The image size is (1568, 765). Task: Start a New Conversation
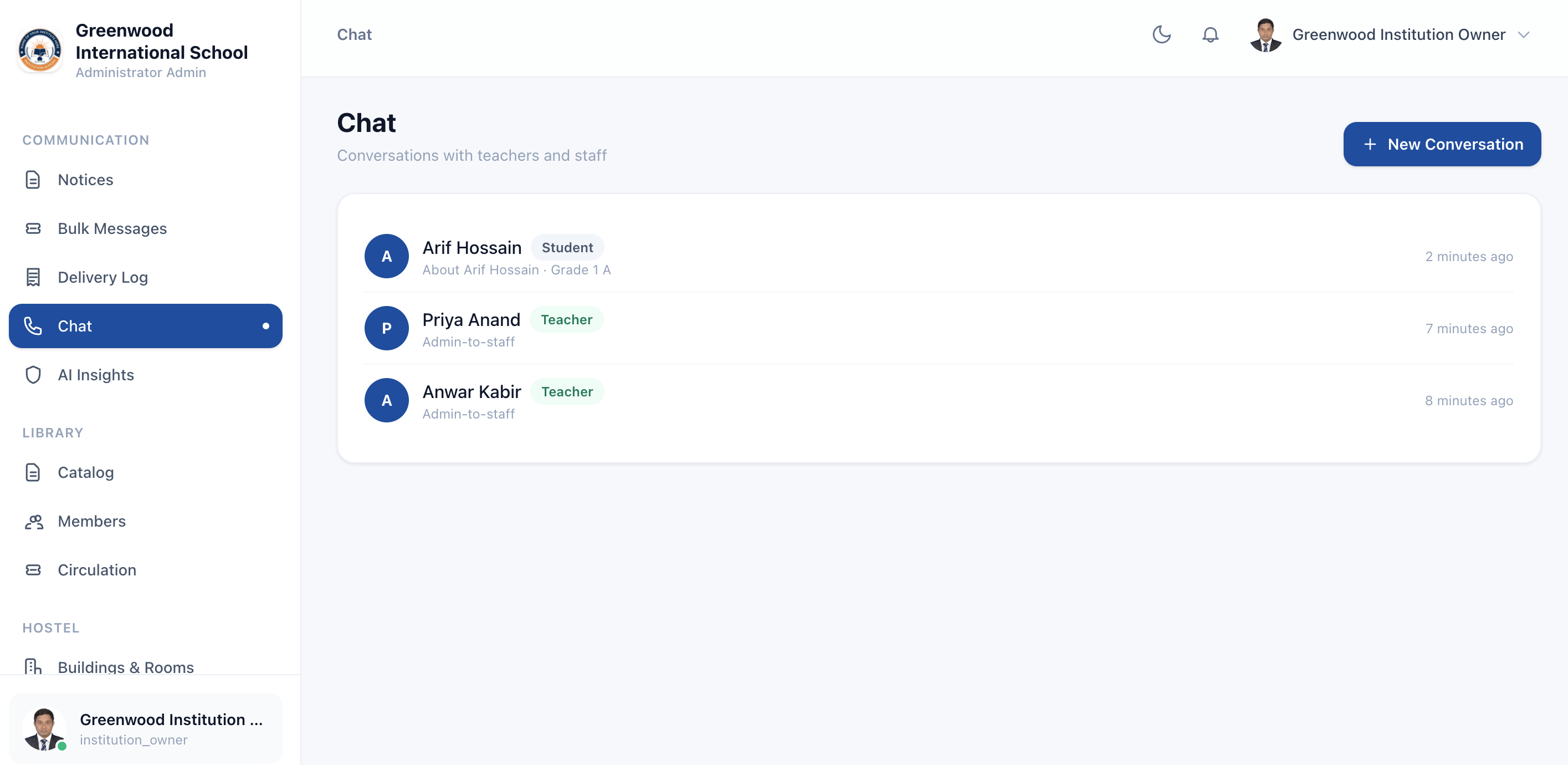point(1442,144)
